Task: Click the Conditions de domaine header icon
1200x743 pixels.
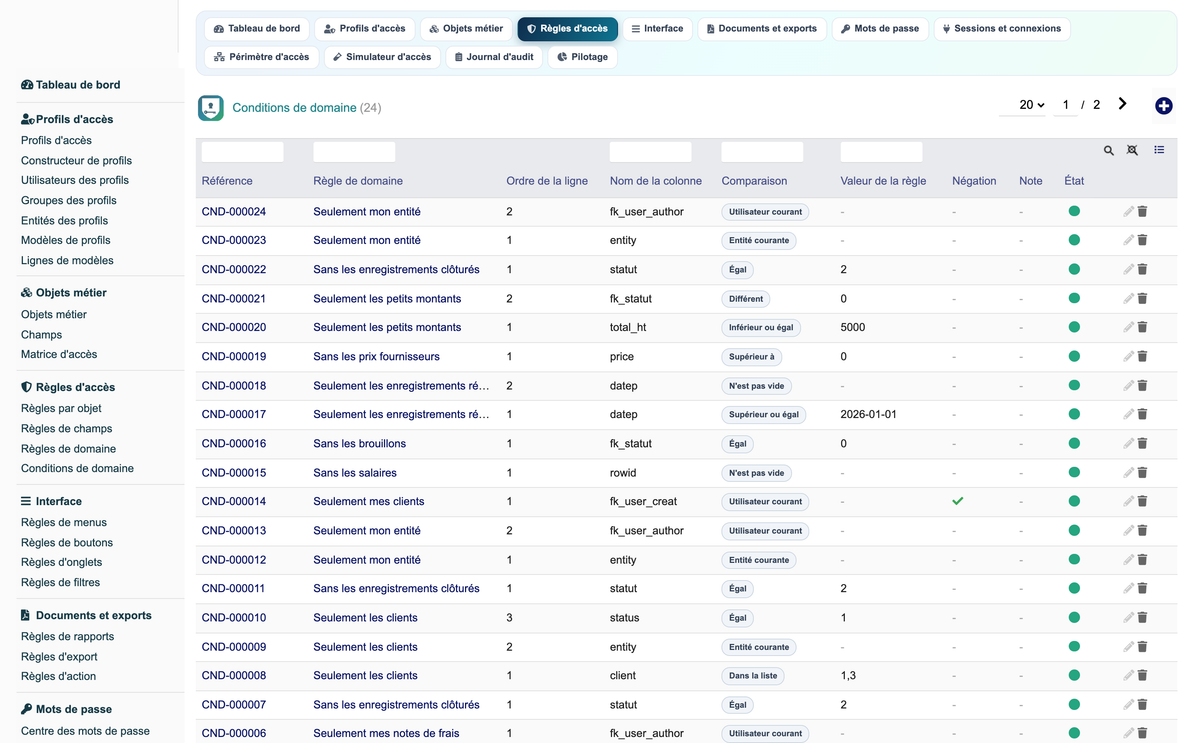Action: 211,108
